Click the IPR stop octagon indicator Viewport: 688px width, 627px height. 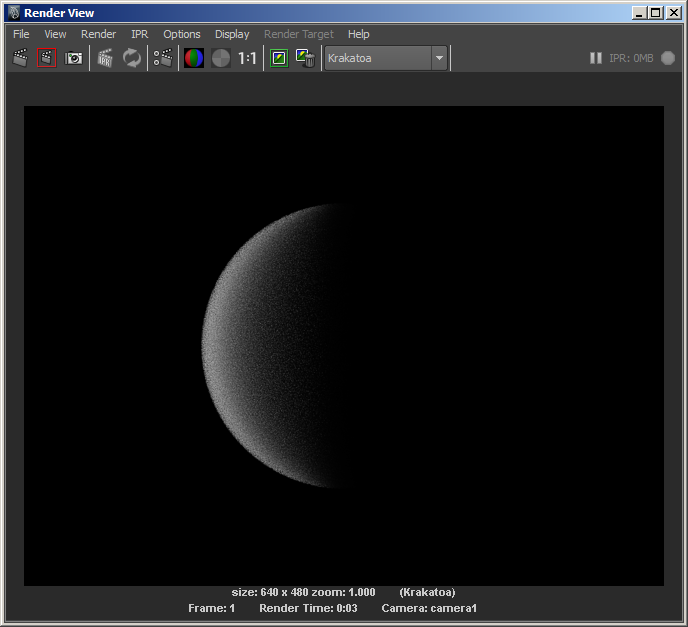pyautogui.click(x=668, y=58)
